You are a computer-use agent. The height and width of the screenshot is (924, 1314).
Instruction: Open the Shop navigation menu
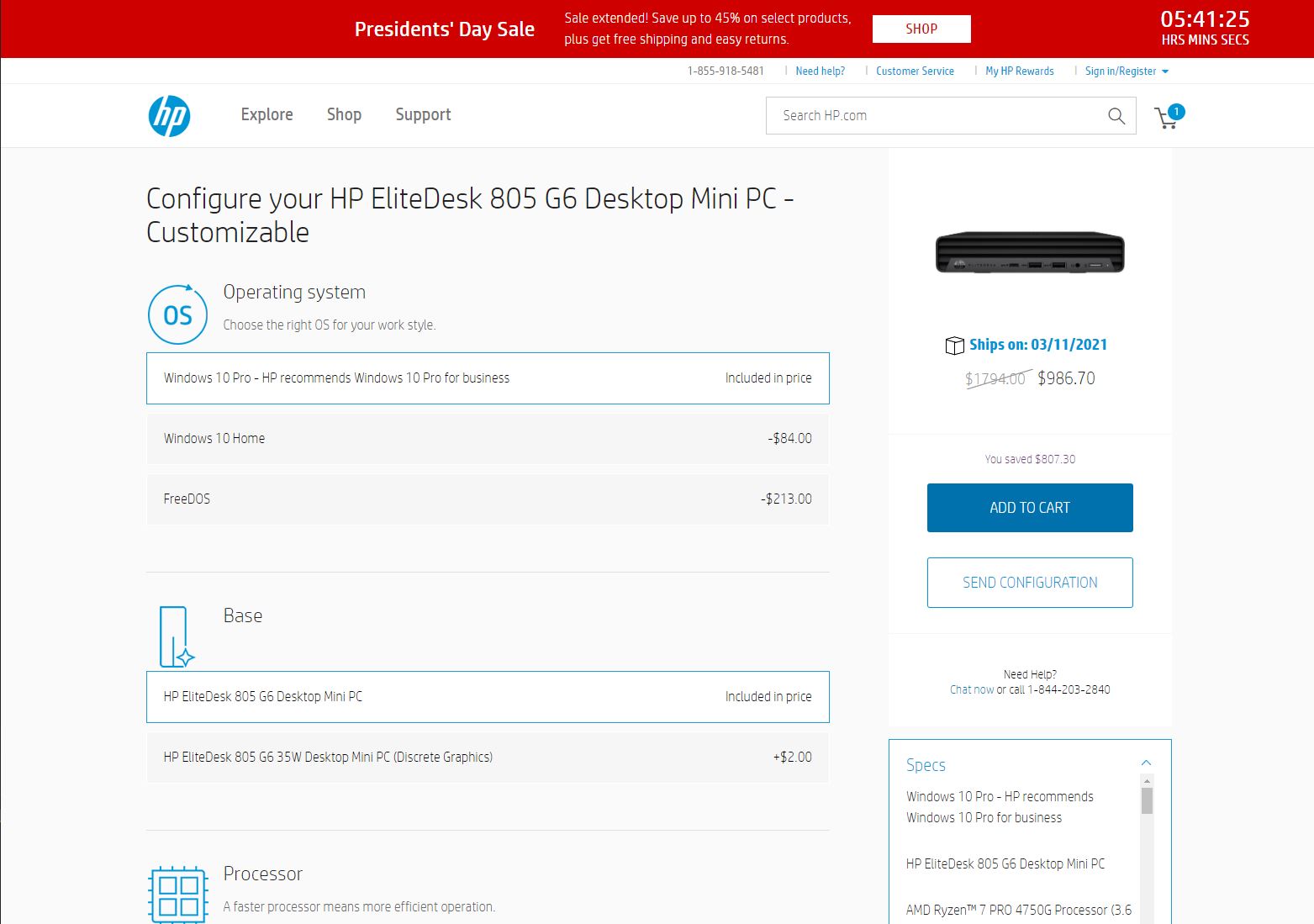click(x=344, y=115)
